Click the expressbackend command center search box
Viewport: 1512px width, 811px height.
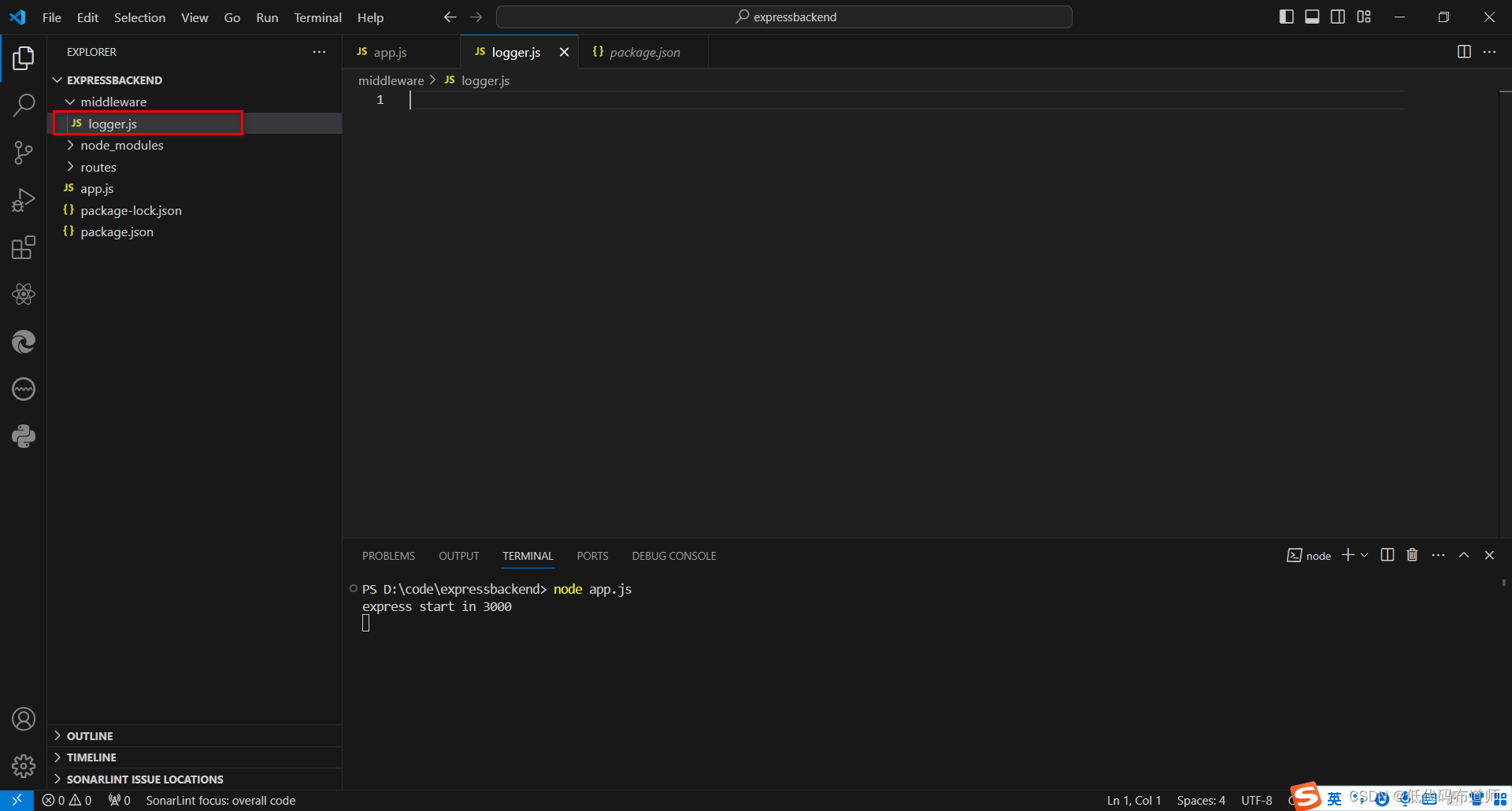point(784,17)
